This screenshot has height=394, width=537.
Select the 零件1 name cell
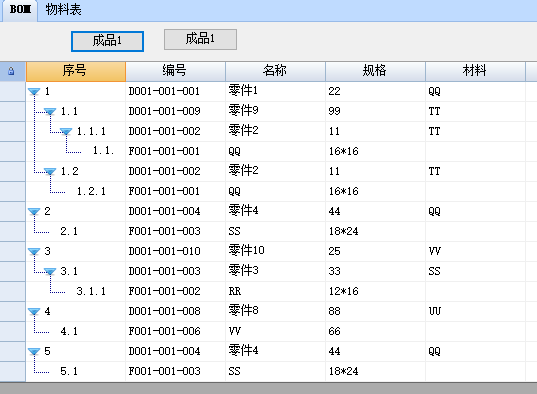[275, 91]
